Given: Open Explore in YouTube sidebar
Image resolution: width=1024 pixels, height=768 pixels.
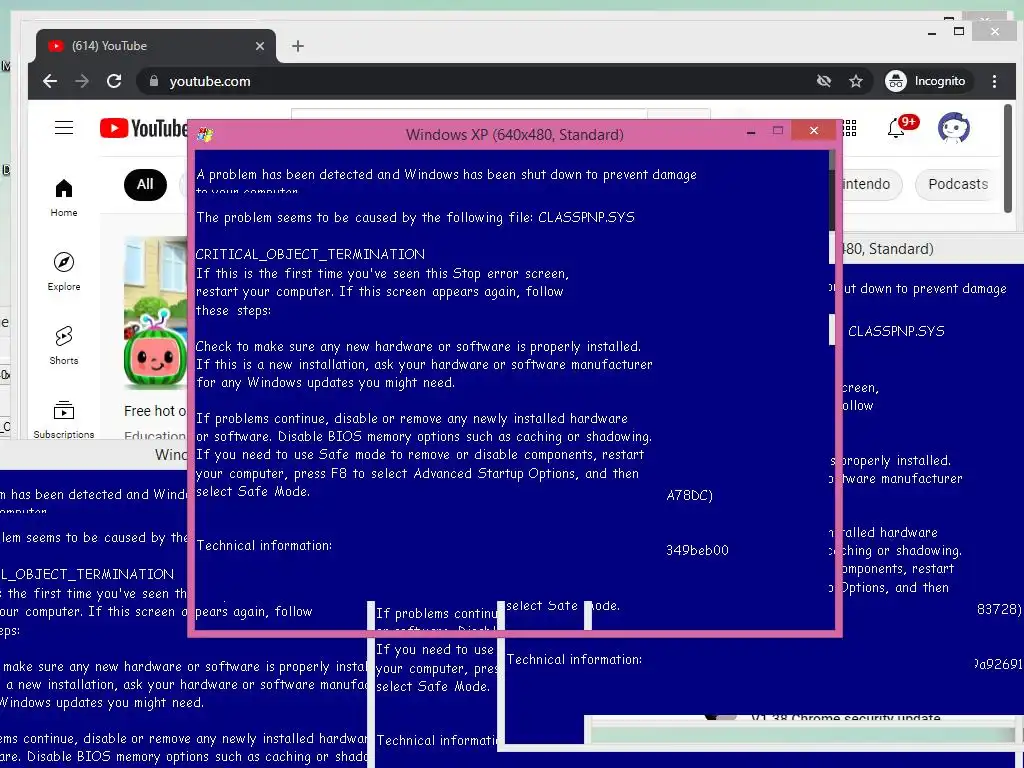Looking at the screenshot, I should click(x=64, y=271).
